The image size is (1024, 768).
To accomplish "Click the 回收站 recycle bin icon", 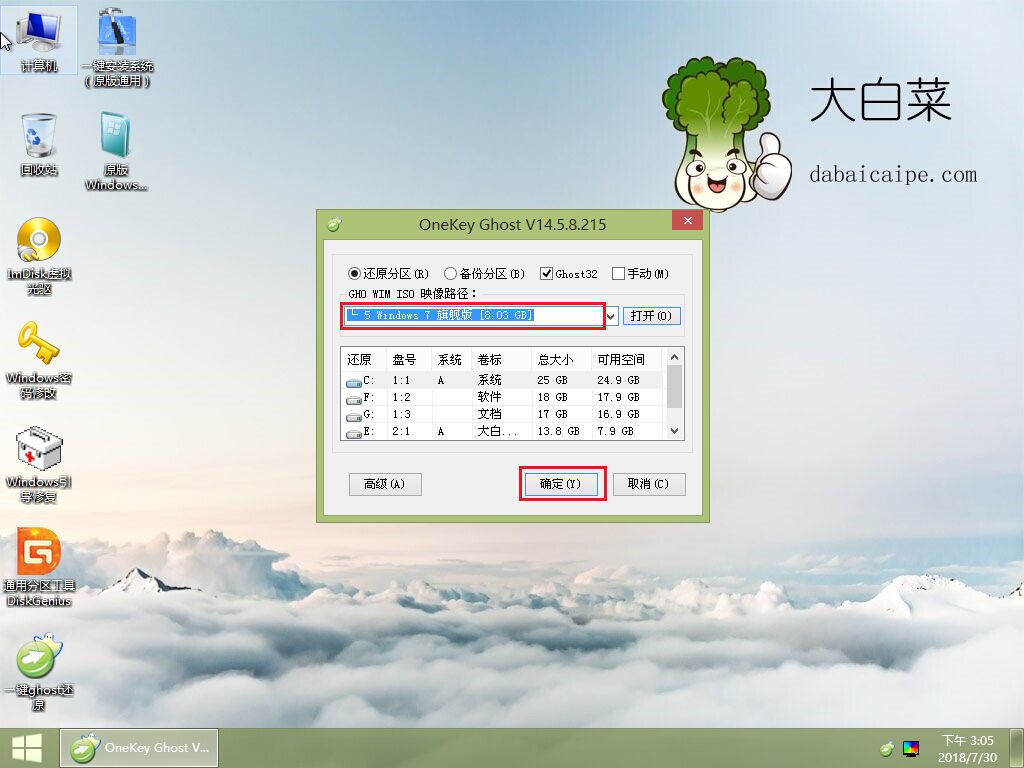I will click(39, 138).
